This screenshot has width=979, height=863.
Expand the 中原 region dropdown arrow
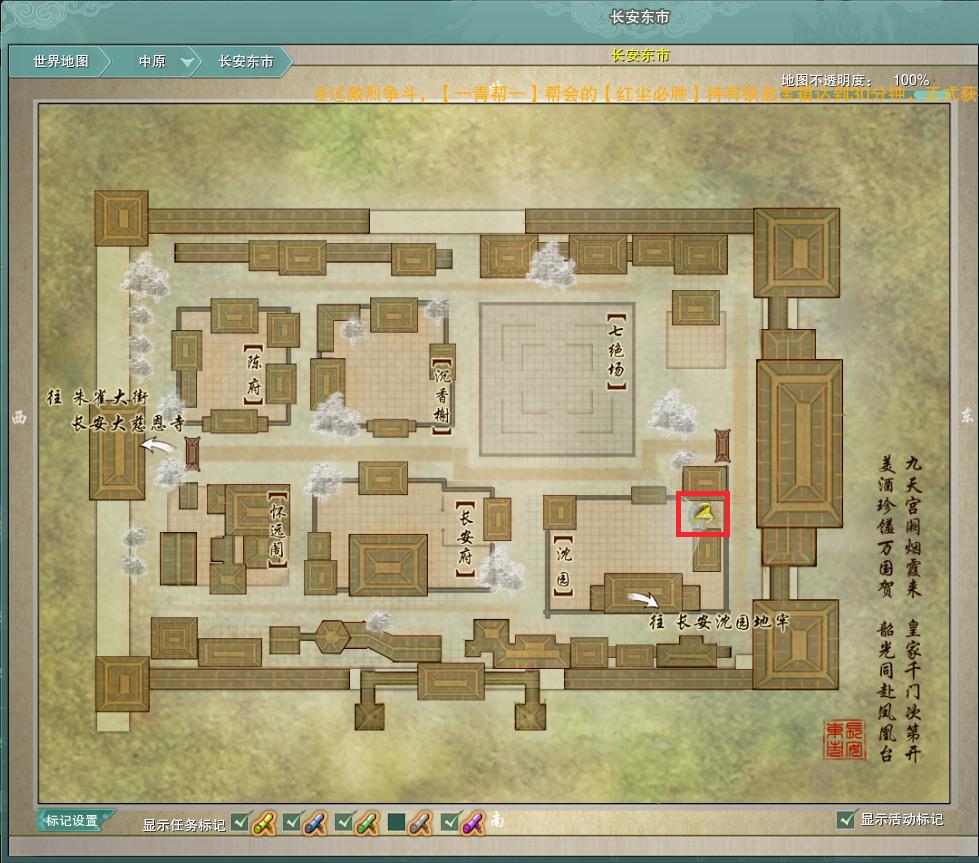(187, 62)
